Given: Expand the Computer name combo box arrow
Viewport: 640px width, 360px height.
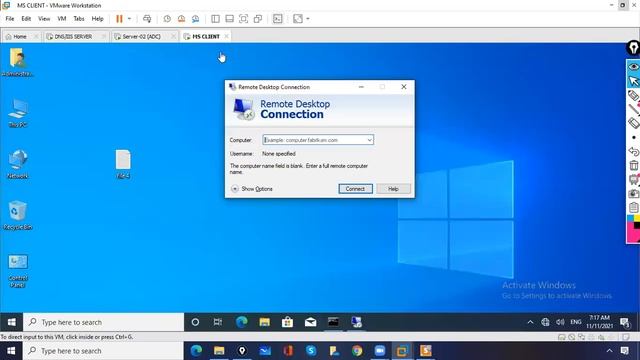Looking at the screenshot, I should pos(369,140).
